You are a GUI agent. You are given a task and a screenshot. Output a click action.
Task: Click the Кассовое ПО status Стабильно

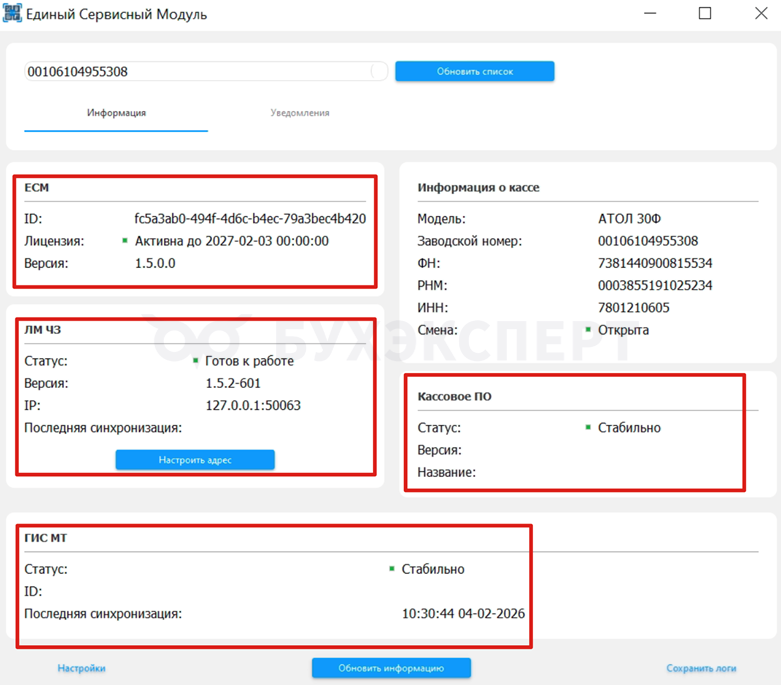pyautogui.click(x=629, y=427)
